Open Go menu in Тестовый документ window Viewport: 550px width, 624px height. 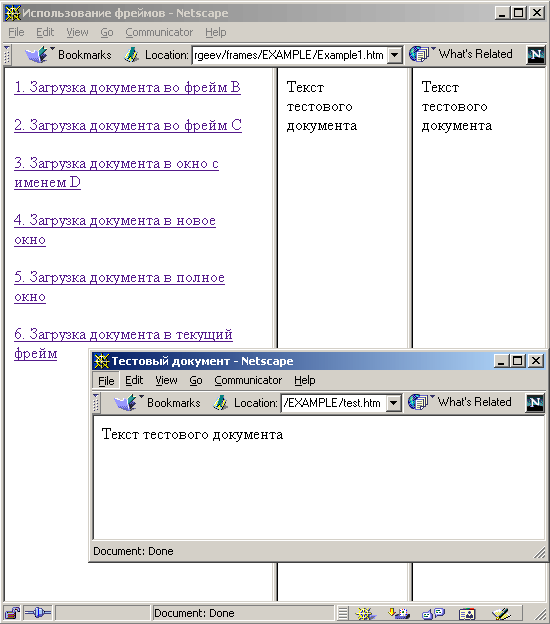click(x=196, y=380)
